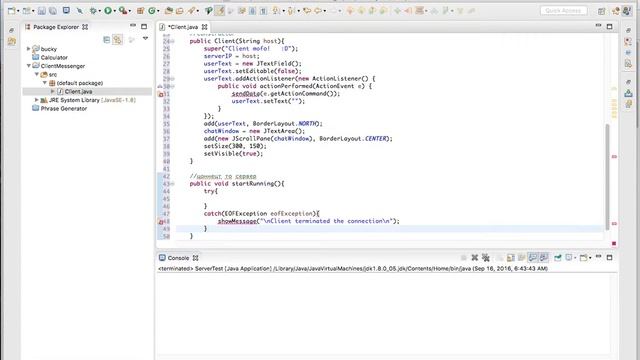640x360 pixels.
Task: Toggle Show Console on standard error change
Action: point(544,258)
